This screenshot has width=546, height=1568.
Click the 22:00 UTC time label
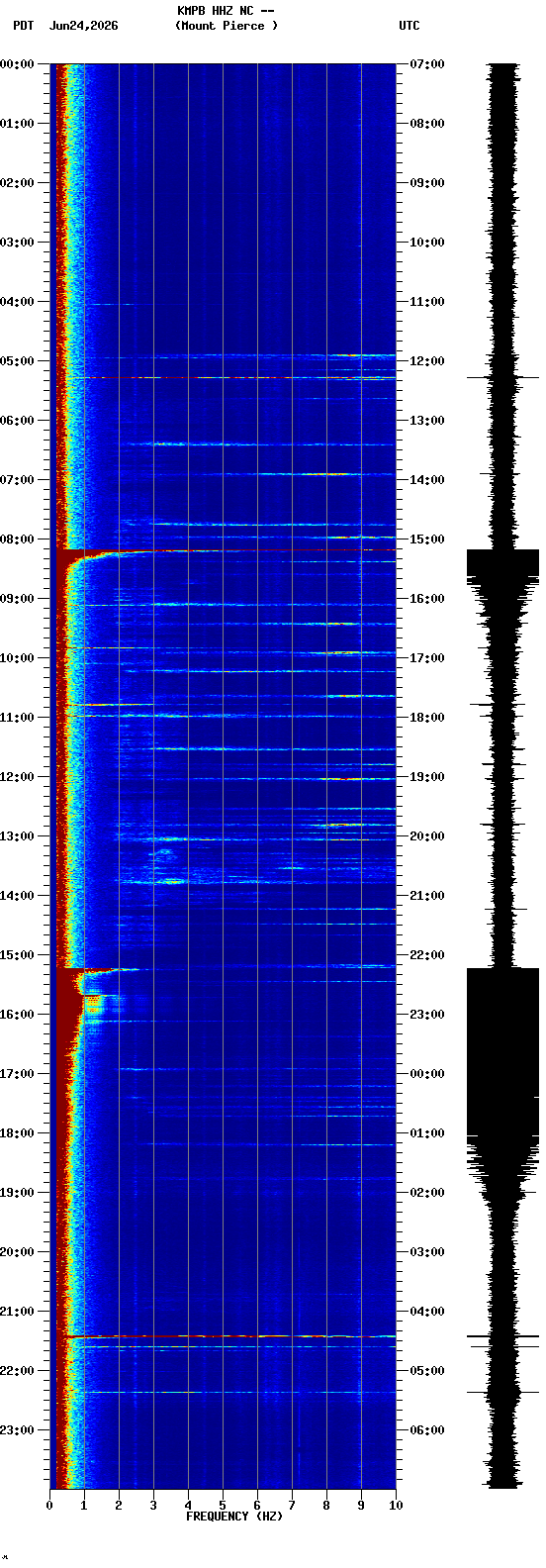coord(427,955)
